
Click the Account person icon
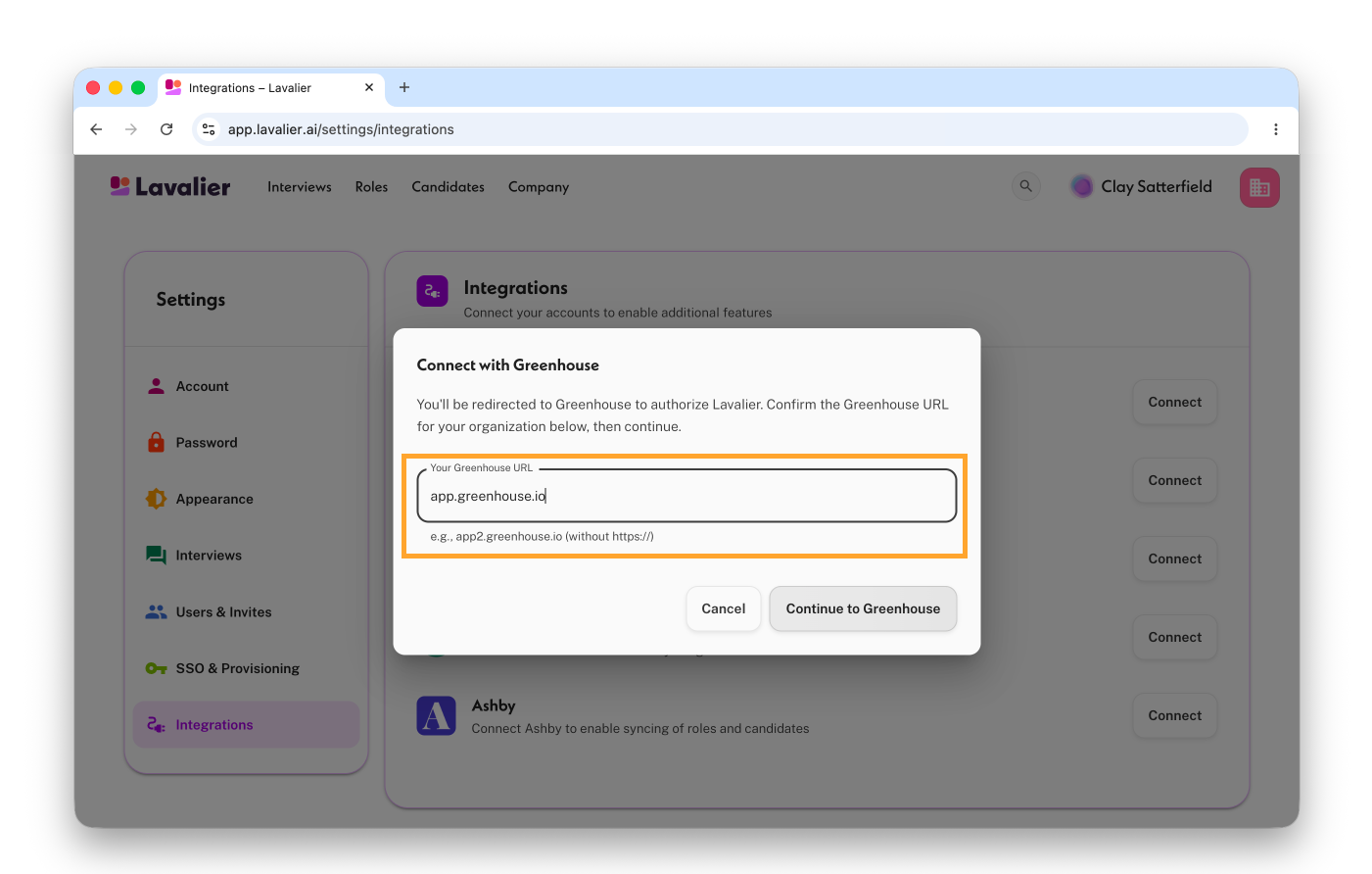point(156,386)
